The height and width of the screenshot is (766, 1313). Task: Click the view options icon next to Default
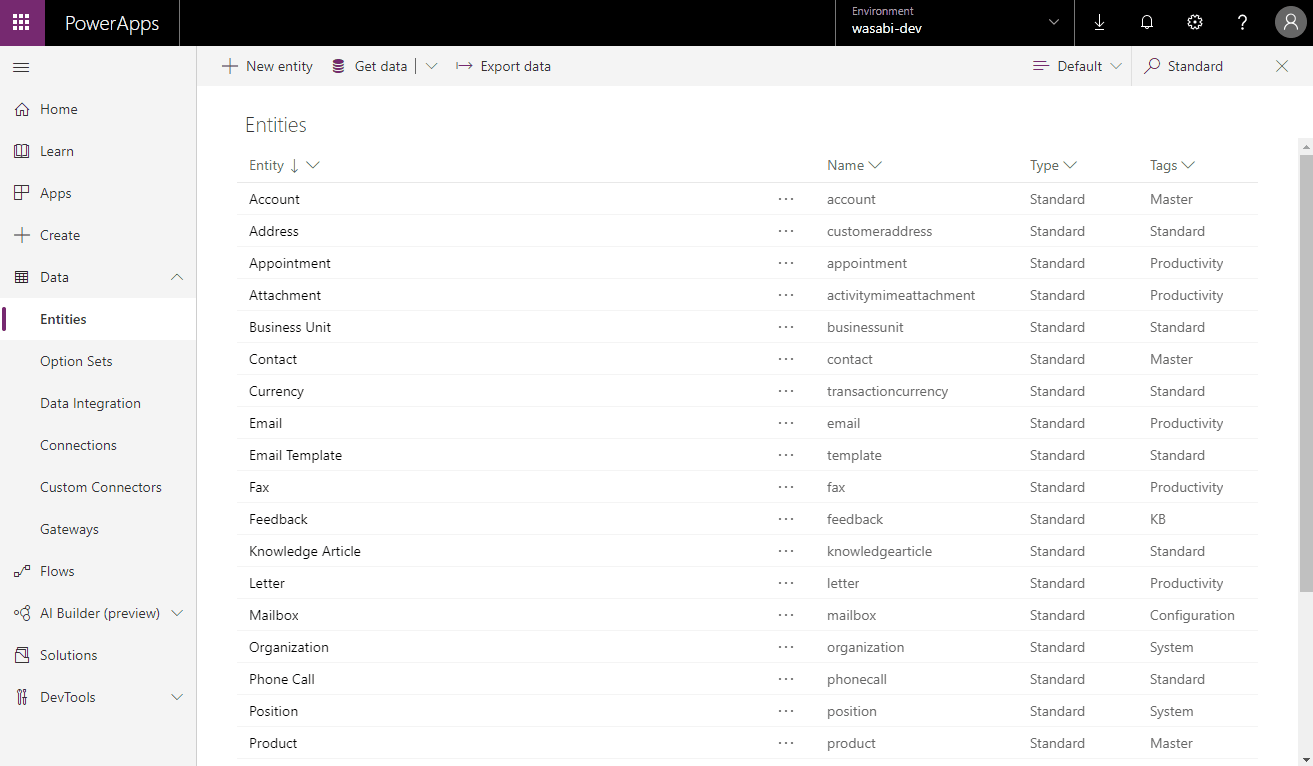[1041, 66]
